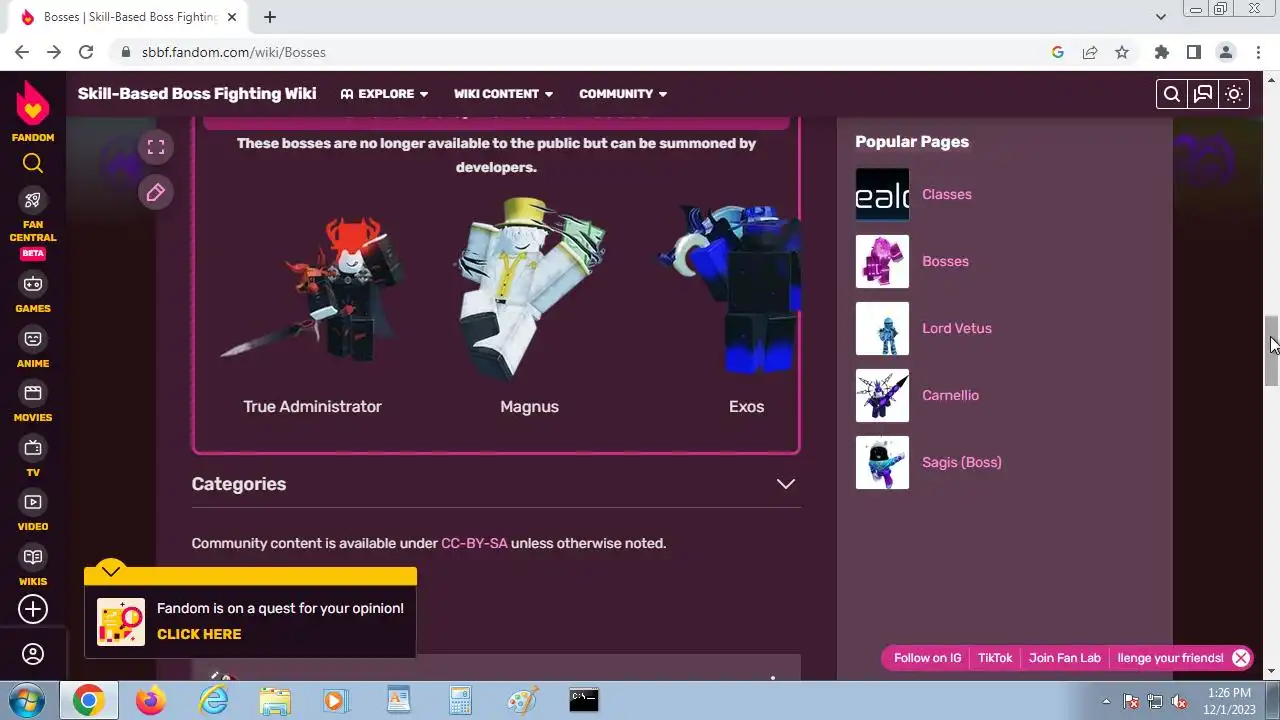Click the edit page pencil icon

click(155, 192)
